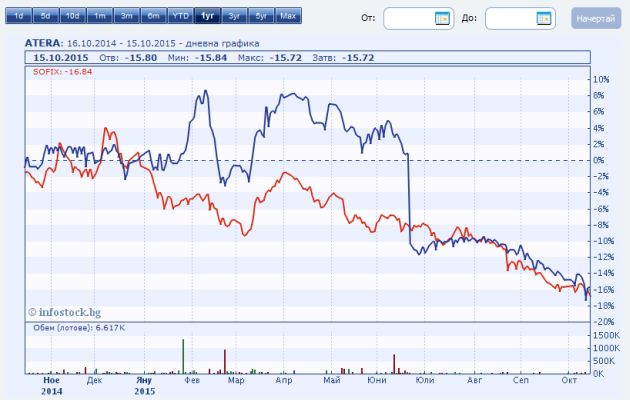Click the Апр month axis label

[284, 380]
